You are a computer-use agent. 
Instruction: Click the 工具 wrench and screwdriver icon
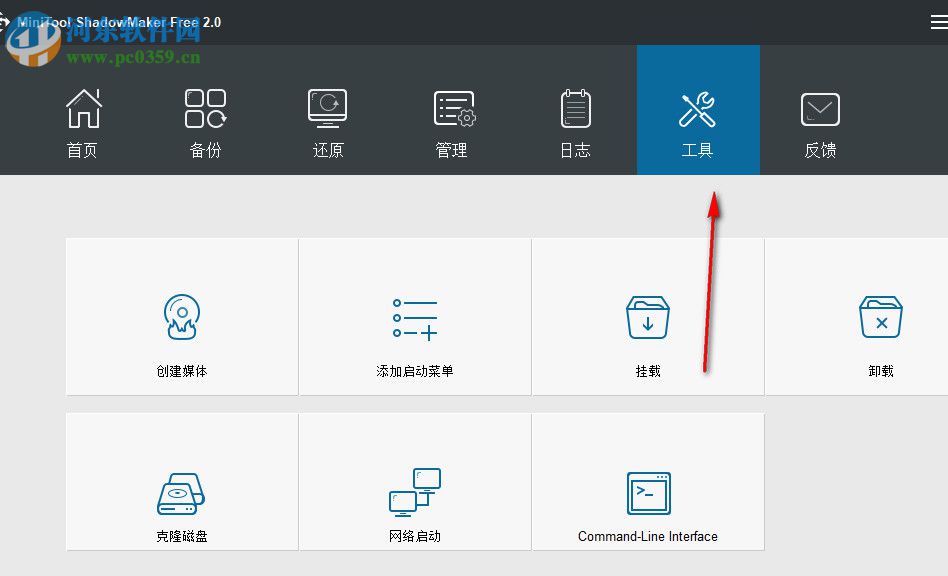(x=697, y=108)
